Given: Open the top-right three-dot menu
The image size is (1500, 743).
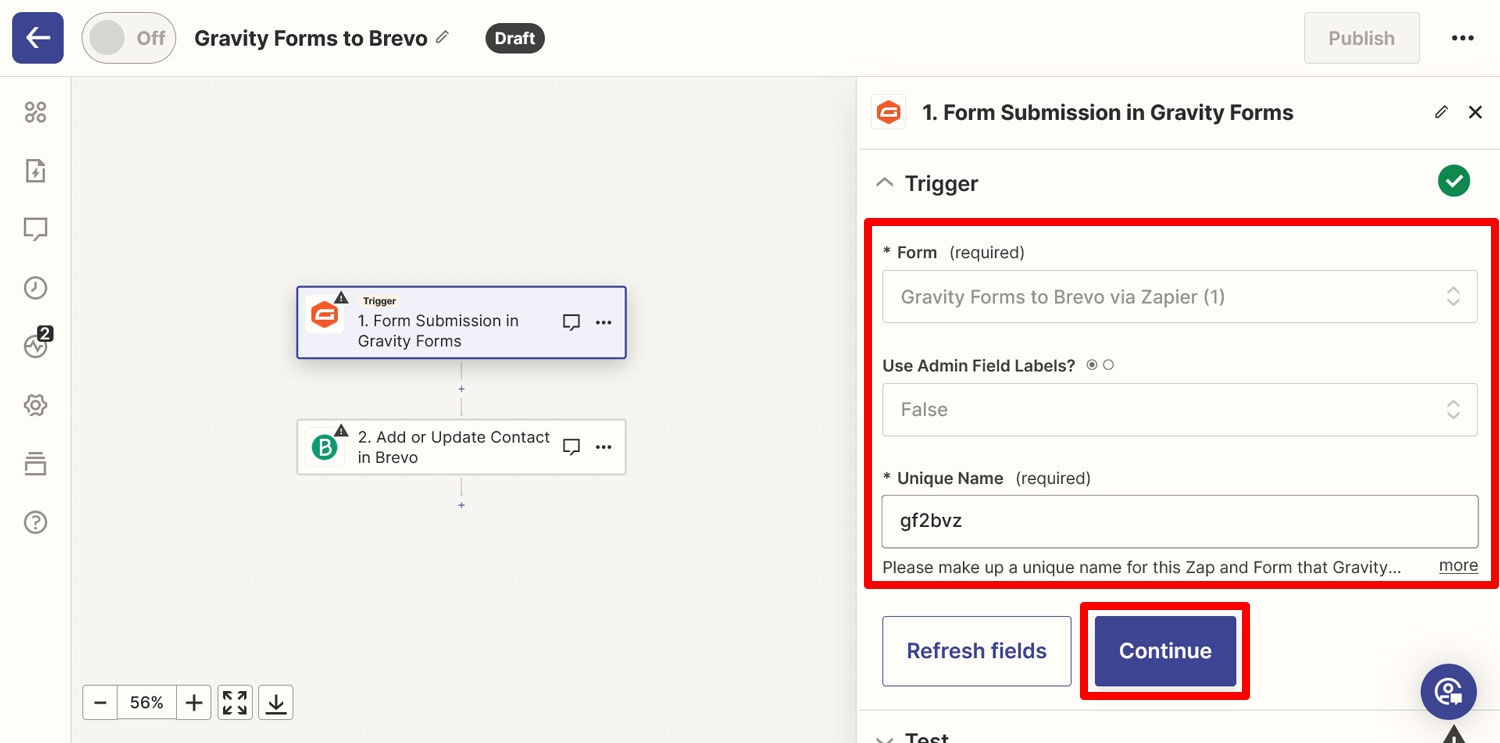Looking at the screenshot, I should point(1462,38).
